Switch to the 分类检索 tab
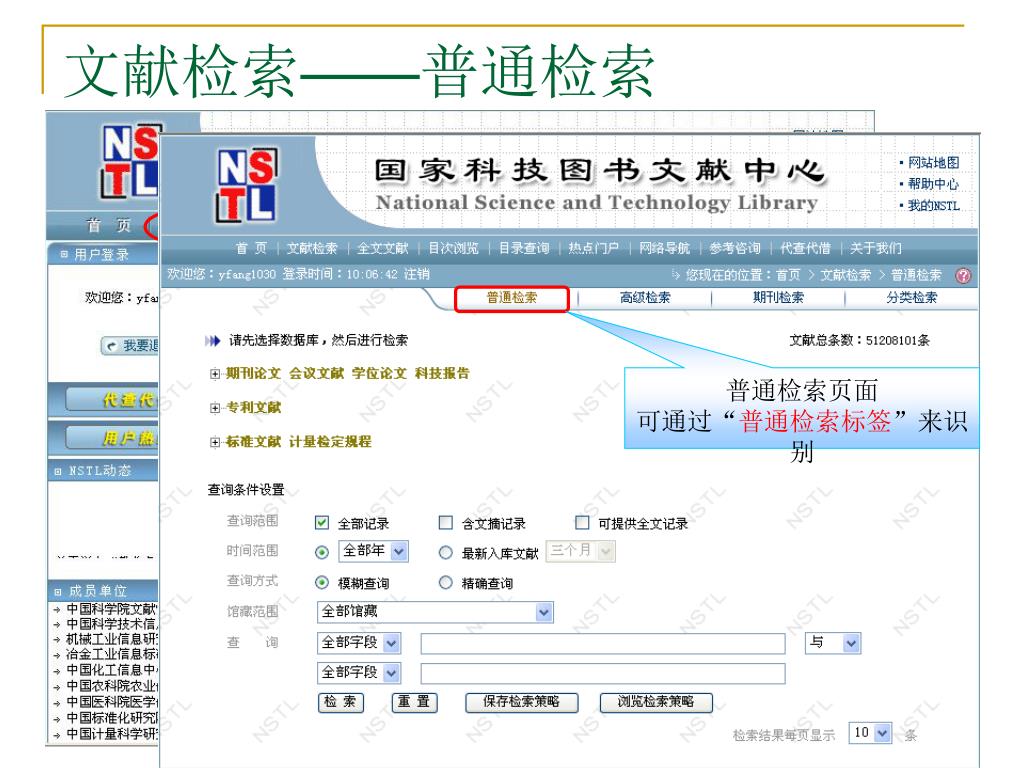Screen dimensions: 1024x768 (x=911, y=298)
